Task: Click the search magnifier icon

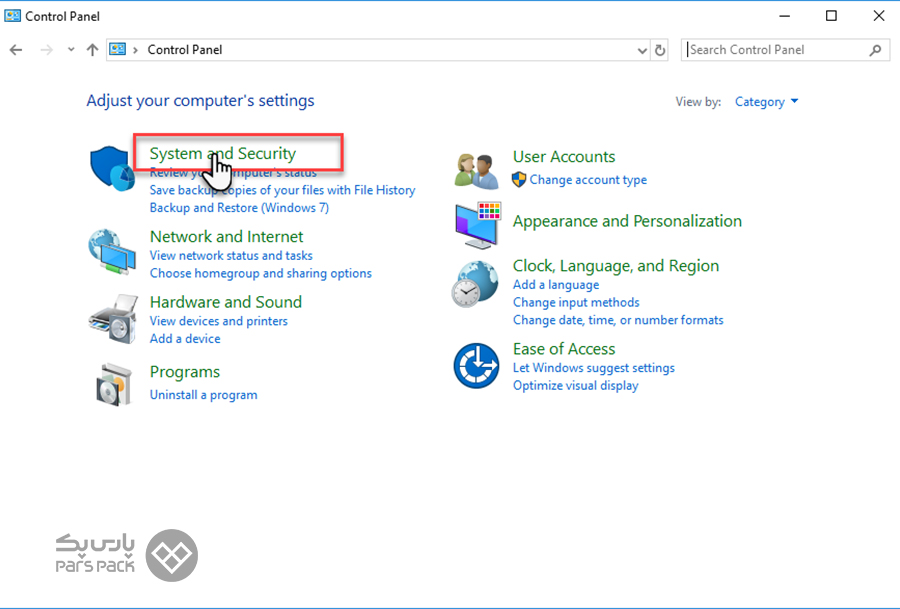Action: (x=875, y=51)
